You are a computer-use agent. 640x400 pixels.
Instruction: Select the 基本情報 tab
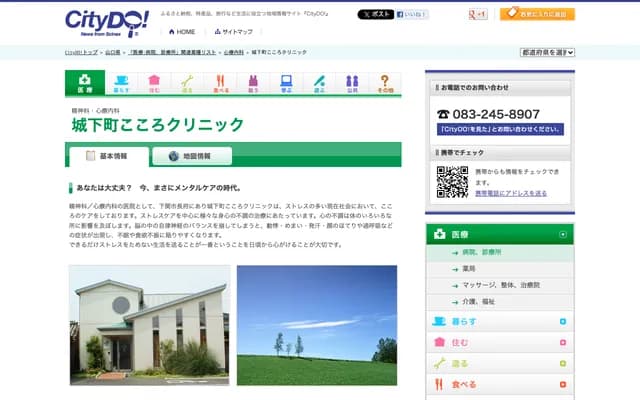coord(108,156)
